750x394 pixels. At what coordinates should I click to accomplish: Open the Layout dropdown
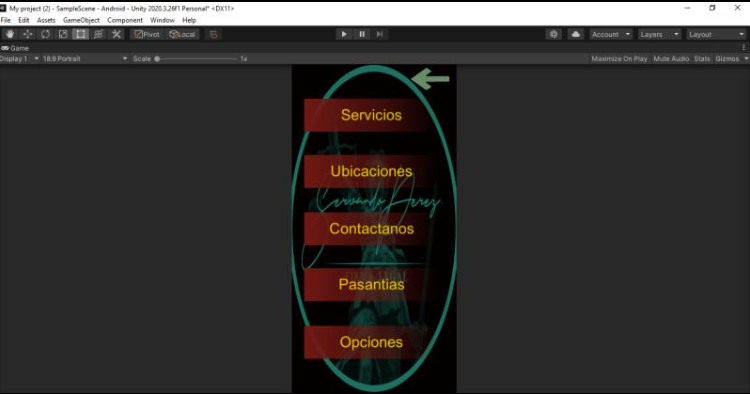716,34
